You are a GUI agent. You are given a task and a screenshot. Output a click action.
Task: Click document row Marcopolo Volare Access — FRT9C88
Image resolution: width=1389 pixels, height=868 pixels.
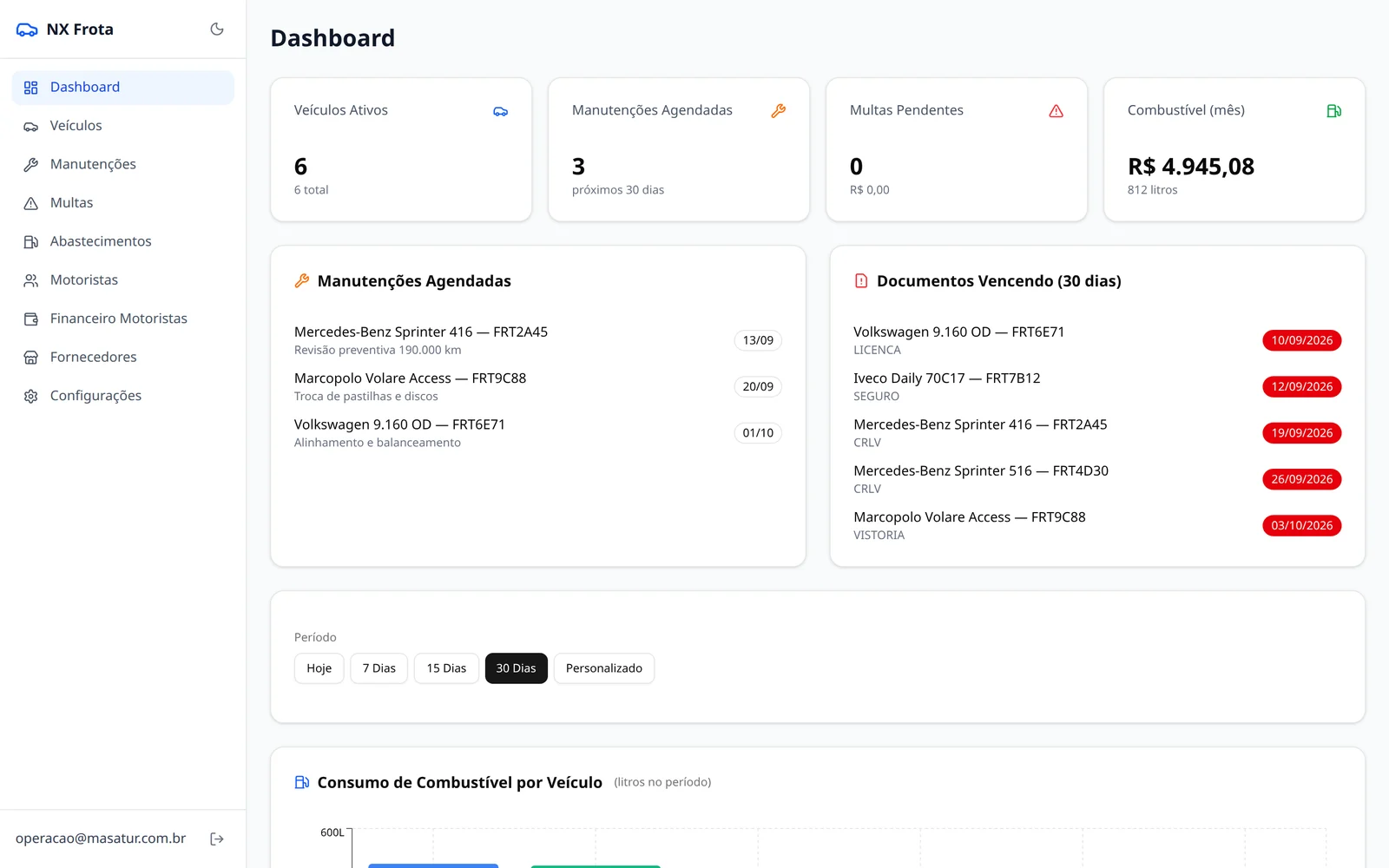tap(1097, 525)
